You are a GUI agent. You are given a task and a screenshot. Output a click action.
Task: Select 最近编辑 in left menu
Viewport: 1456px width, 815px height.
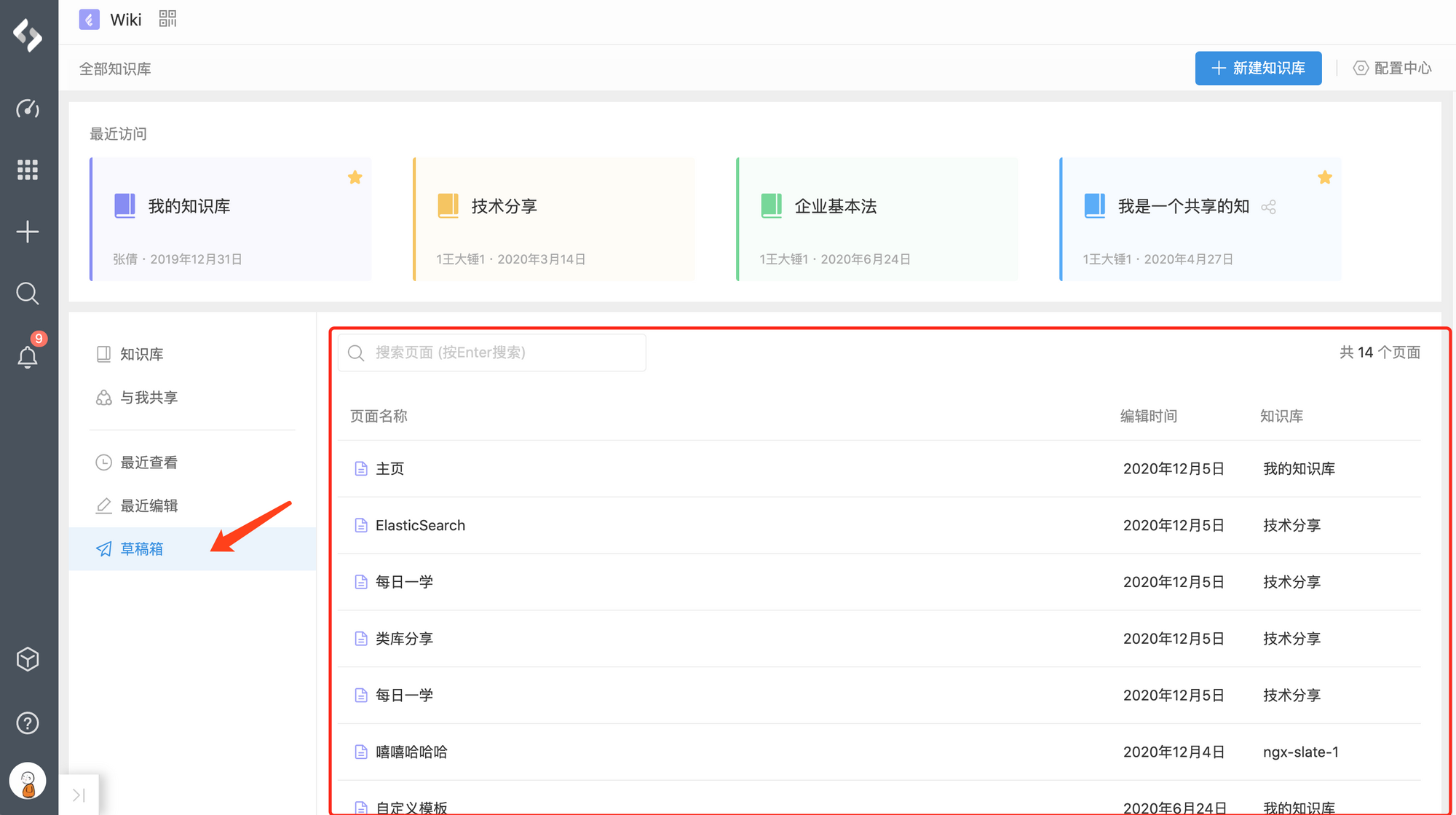coord(192,505)
